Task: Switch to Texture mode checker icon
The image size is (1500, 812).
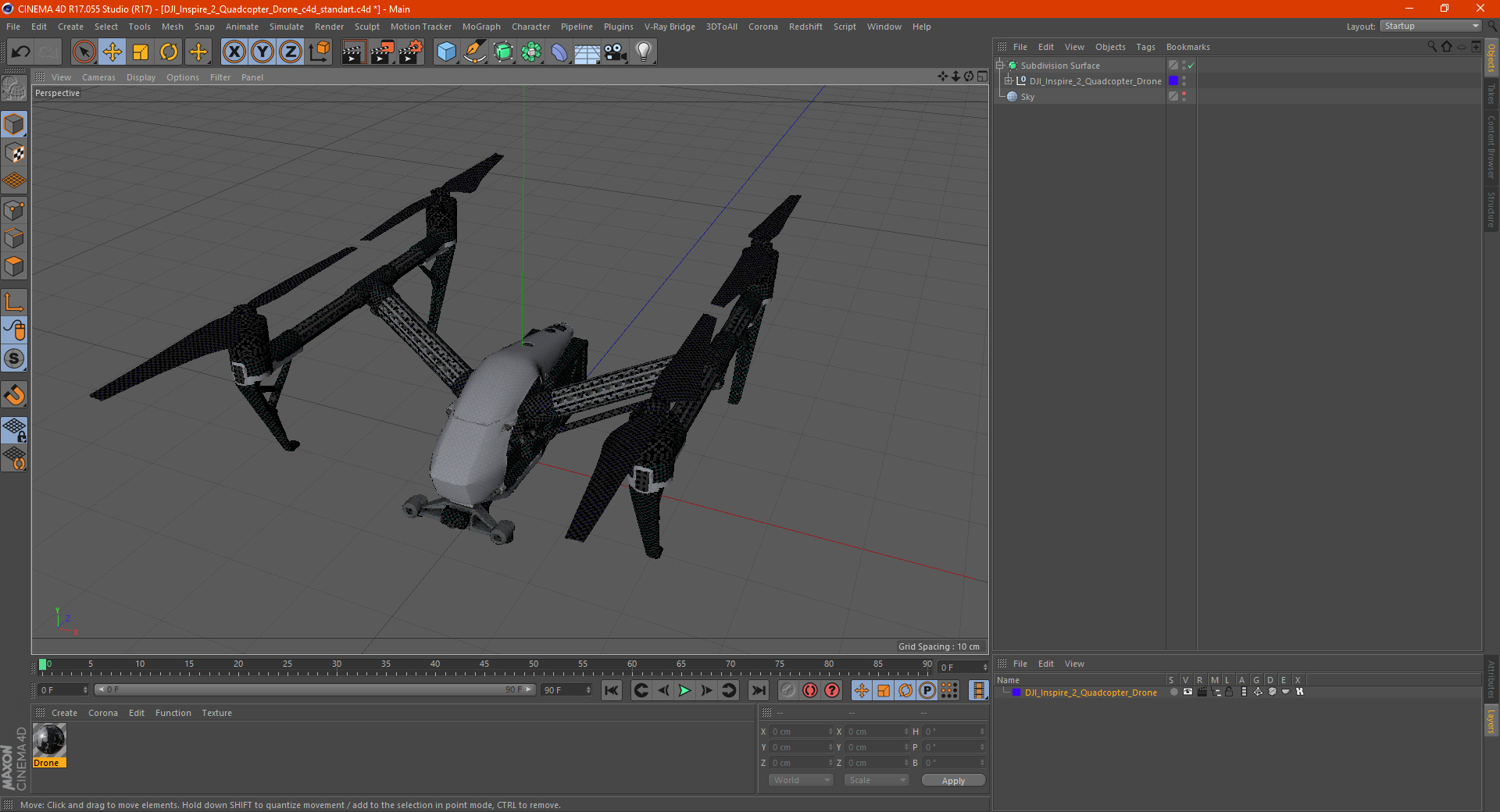Action: click(x=14, y=153)
